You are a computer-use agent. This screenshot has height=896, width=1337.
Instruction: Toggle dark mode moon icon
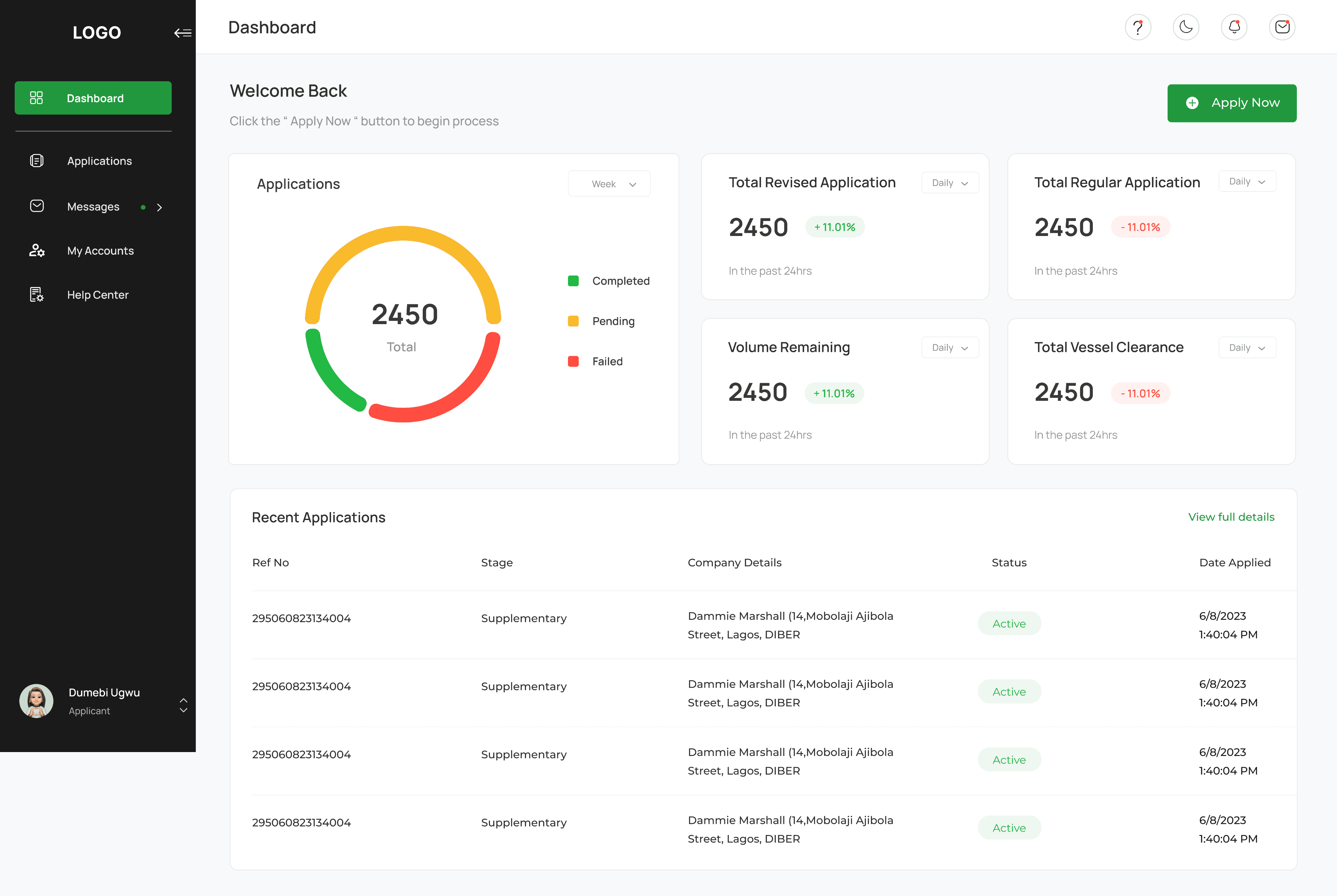1186,27
